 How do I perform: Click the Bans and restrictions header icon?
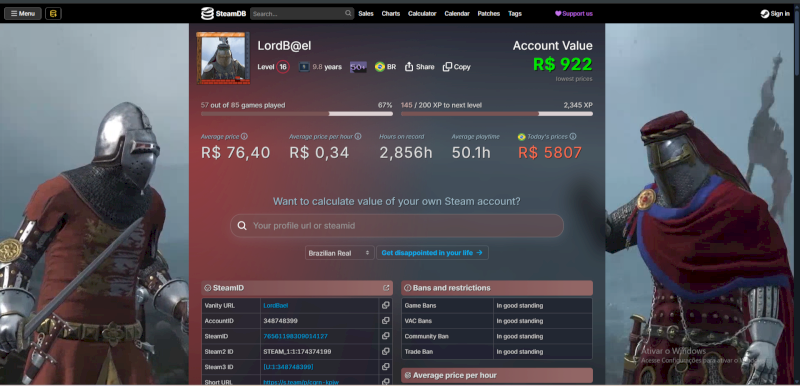pyautogui.click(x=408, y=288)
